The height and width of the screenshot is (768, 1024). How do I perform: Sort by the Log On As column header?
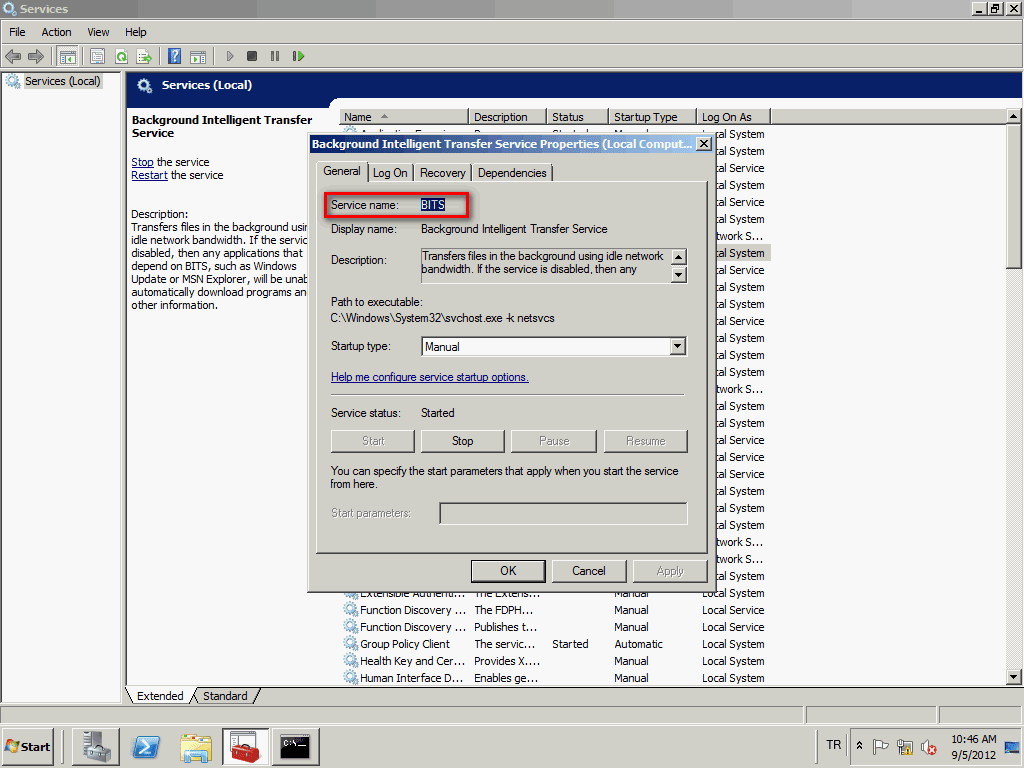click(734, 117)
